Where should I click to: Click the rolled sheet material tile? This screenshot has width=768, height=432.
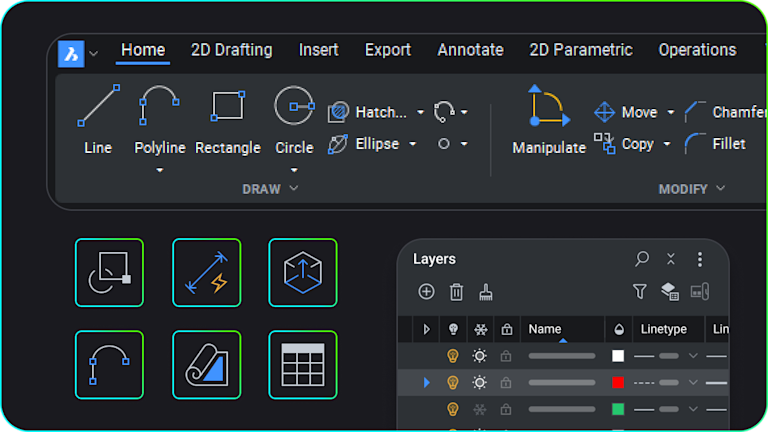pyautogui.click(x=207, y=365)
